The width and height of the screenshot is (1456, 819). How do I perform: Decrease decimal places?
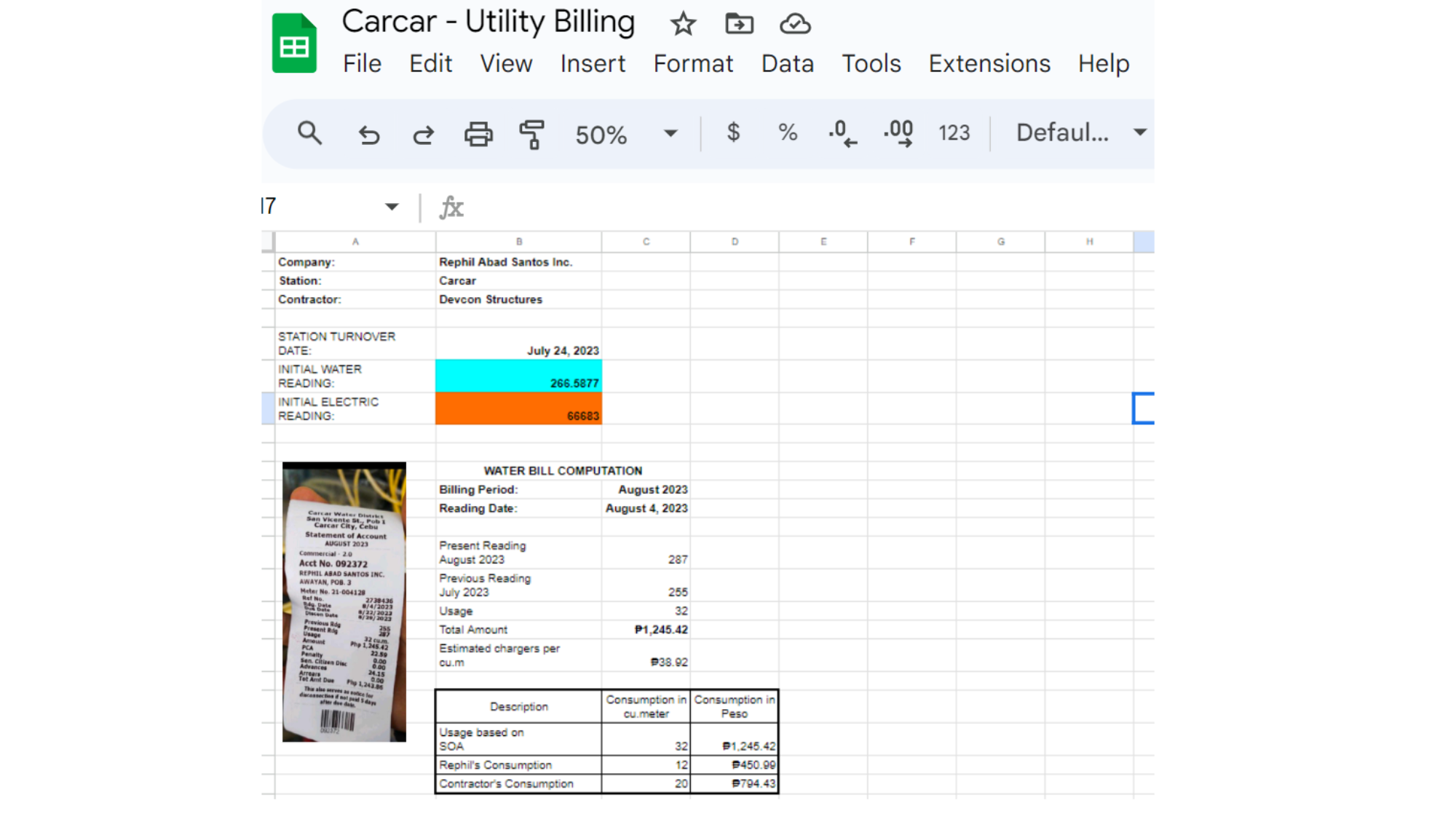click(842, 133)
